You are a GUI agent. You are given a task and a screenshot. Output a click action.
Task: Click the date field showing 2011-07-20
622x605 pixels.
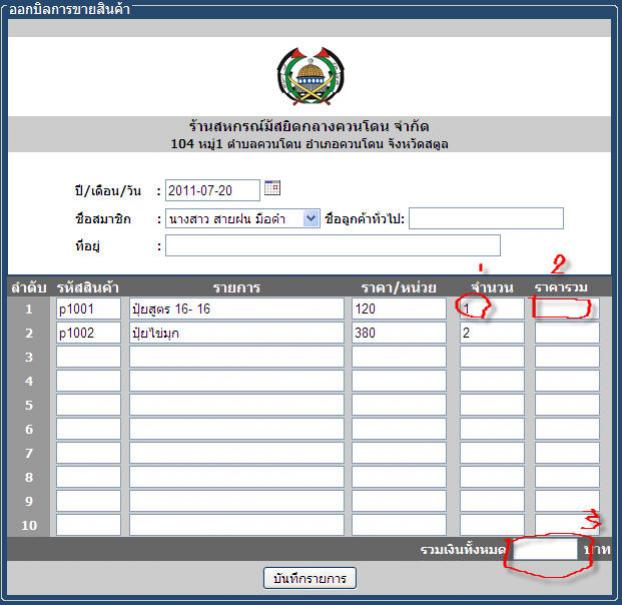(x=213, y=190)
